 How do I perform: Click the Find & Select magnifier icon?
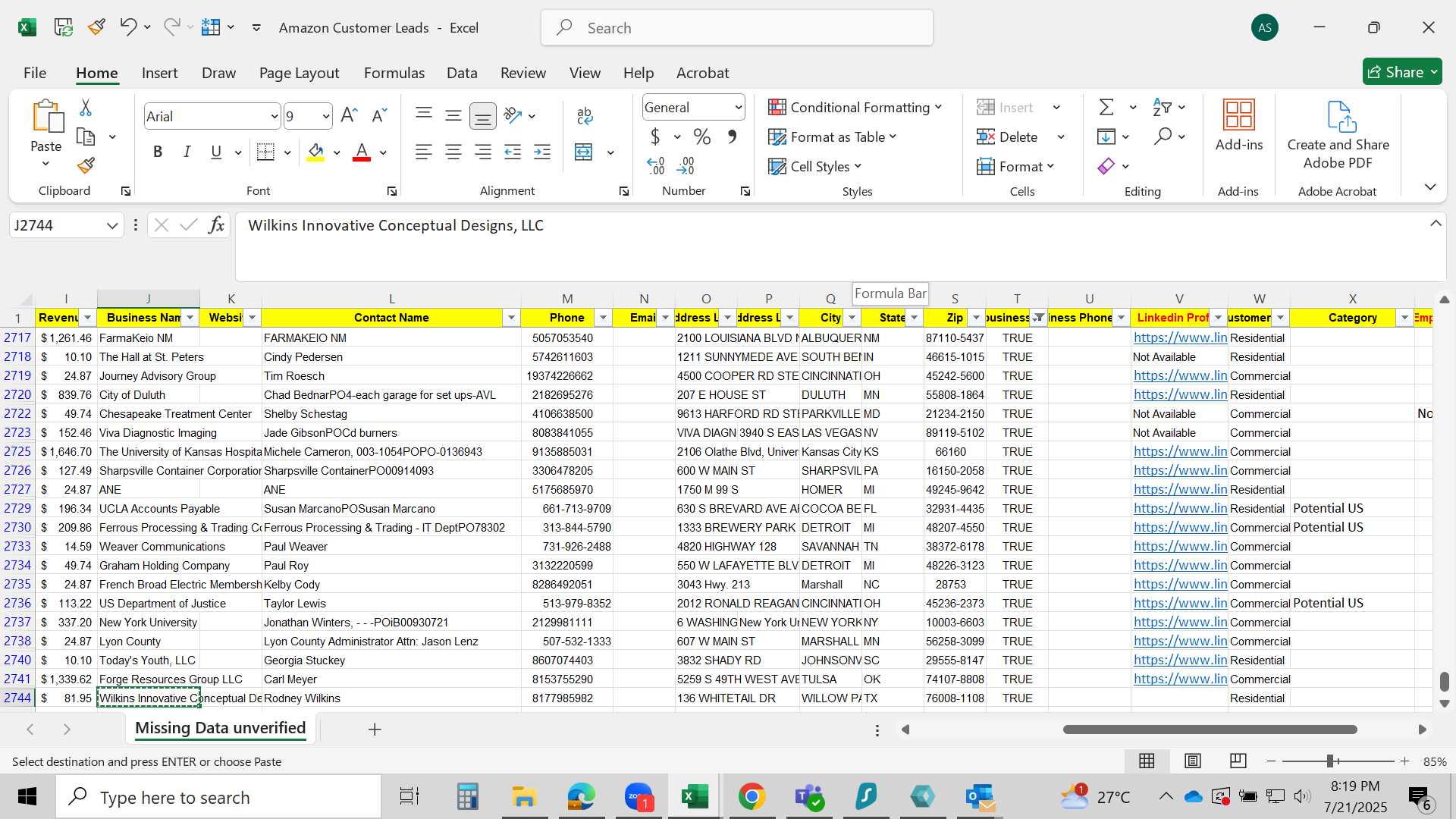point(1163,136)
